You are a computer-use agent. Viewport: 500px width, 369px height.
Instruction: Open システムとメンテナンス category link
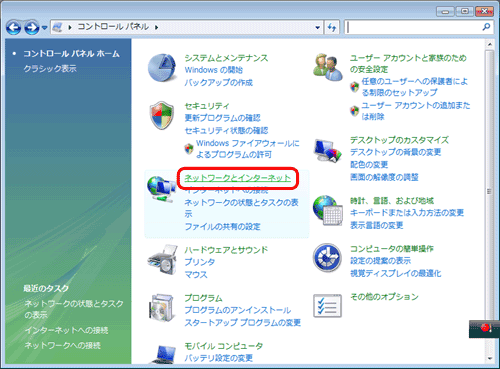(x=226, y=58)
